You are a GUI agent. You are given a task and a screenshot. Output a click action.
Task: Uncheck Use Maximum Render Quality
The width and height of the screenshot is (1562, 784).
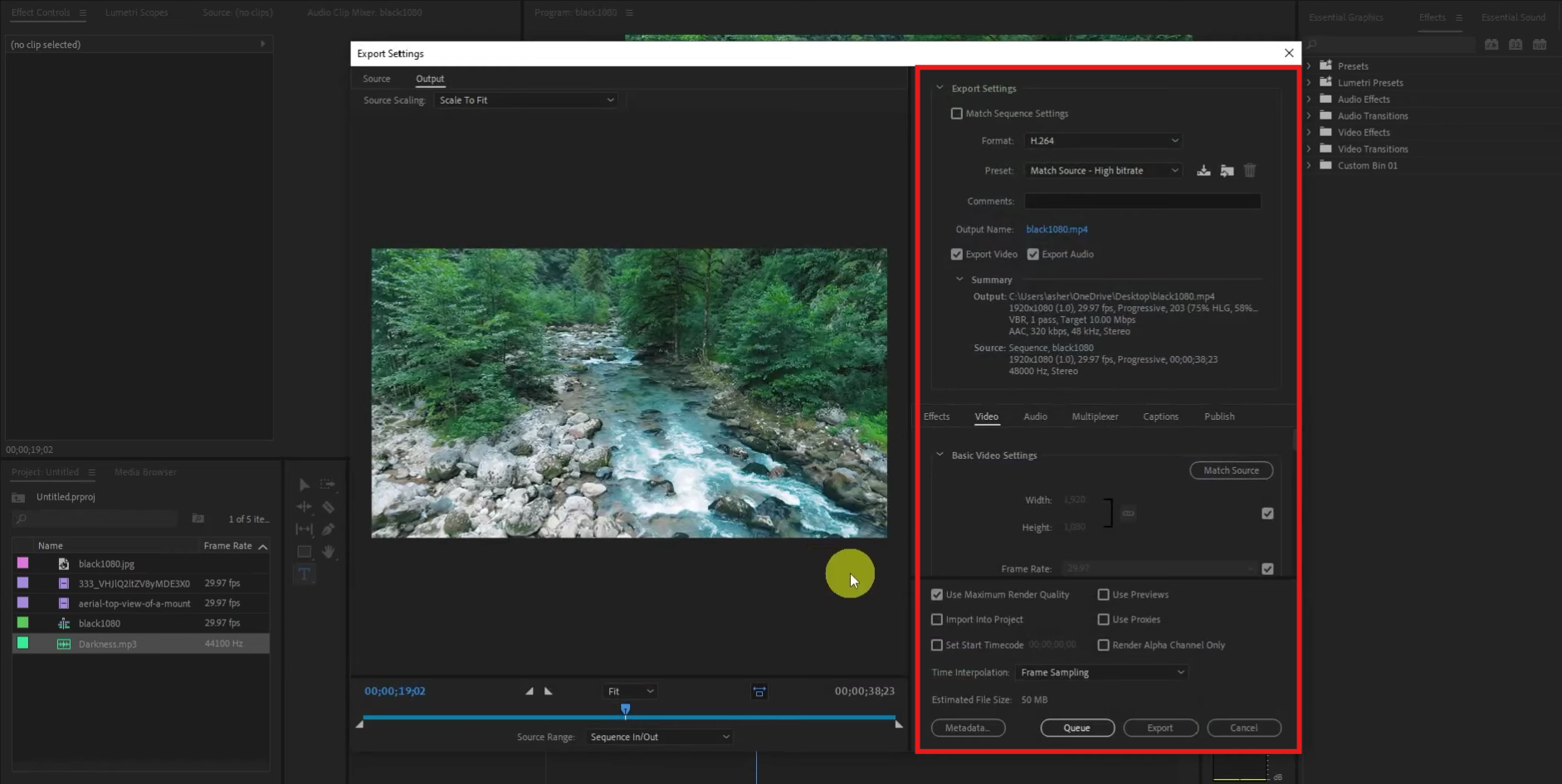937,595
